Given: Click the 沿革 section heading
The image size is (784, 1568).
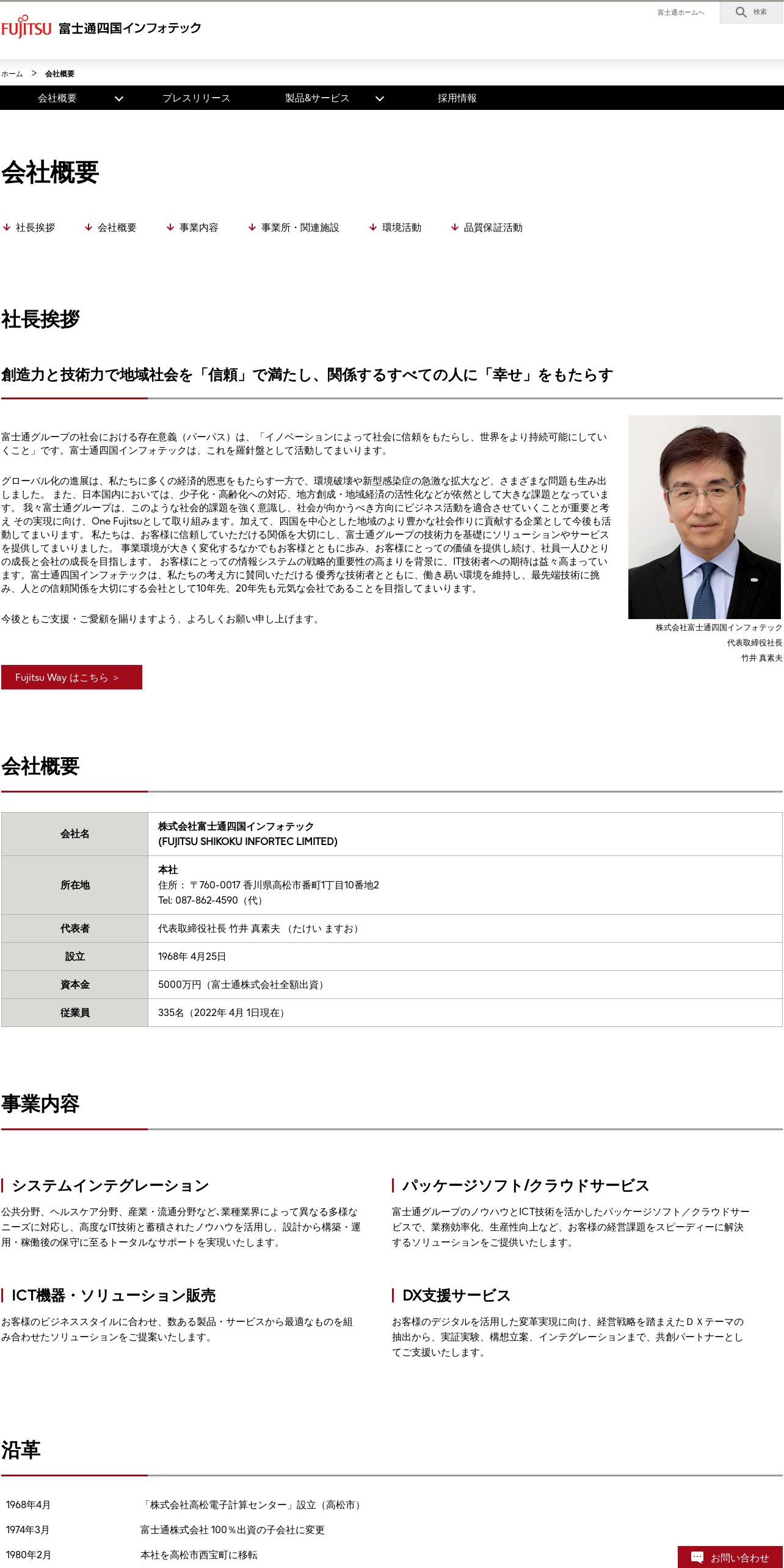Looking at the screenshot, I should (21, 1450).
